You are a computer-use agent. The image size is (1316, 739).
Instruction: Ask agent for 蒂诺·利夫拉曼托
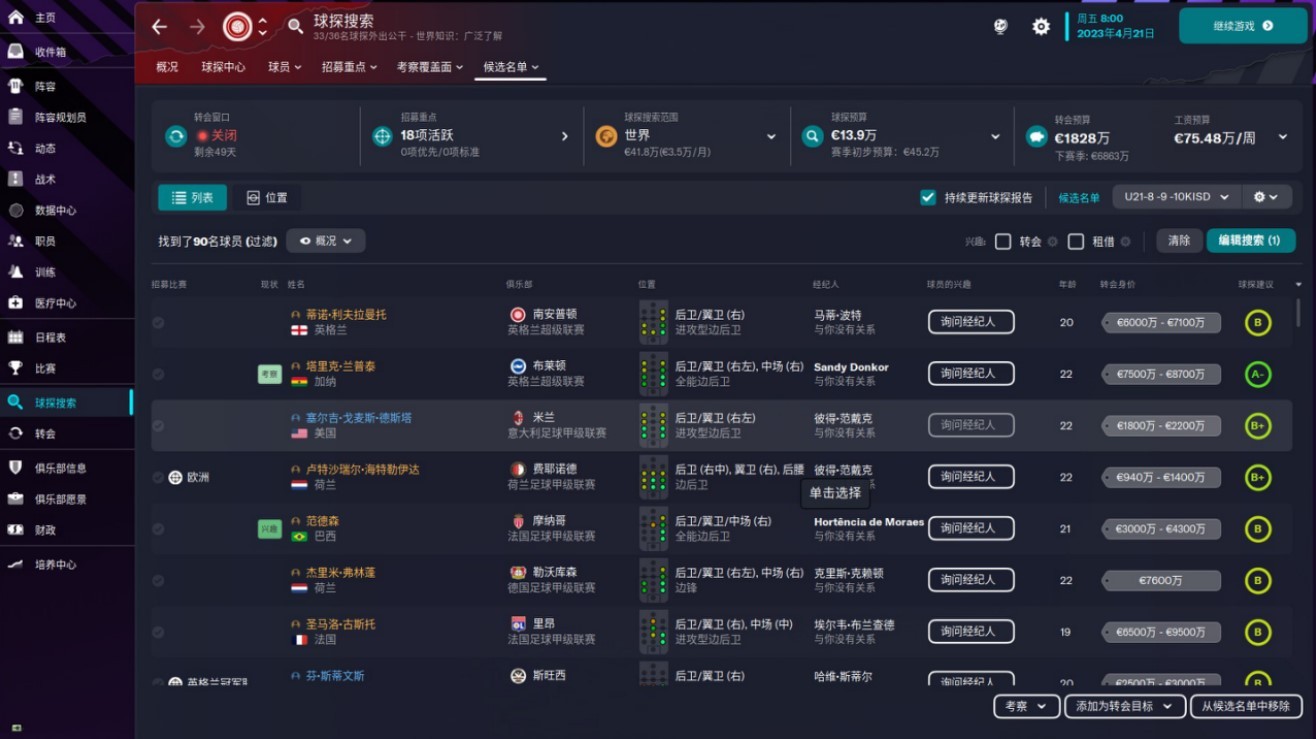coord(971,322)
